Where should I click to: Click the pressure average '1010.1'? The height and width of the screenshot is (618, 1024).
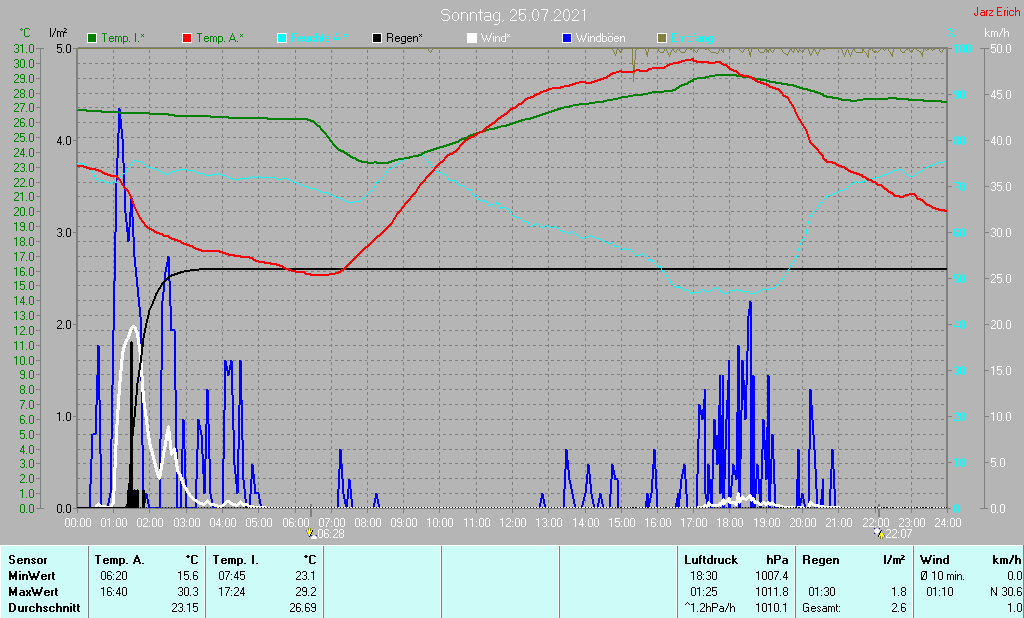point(771,608)
